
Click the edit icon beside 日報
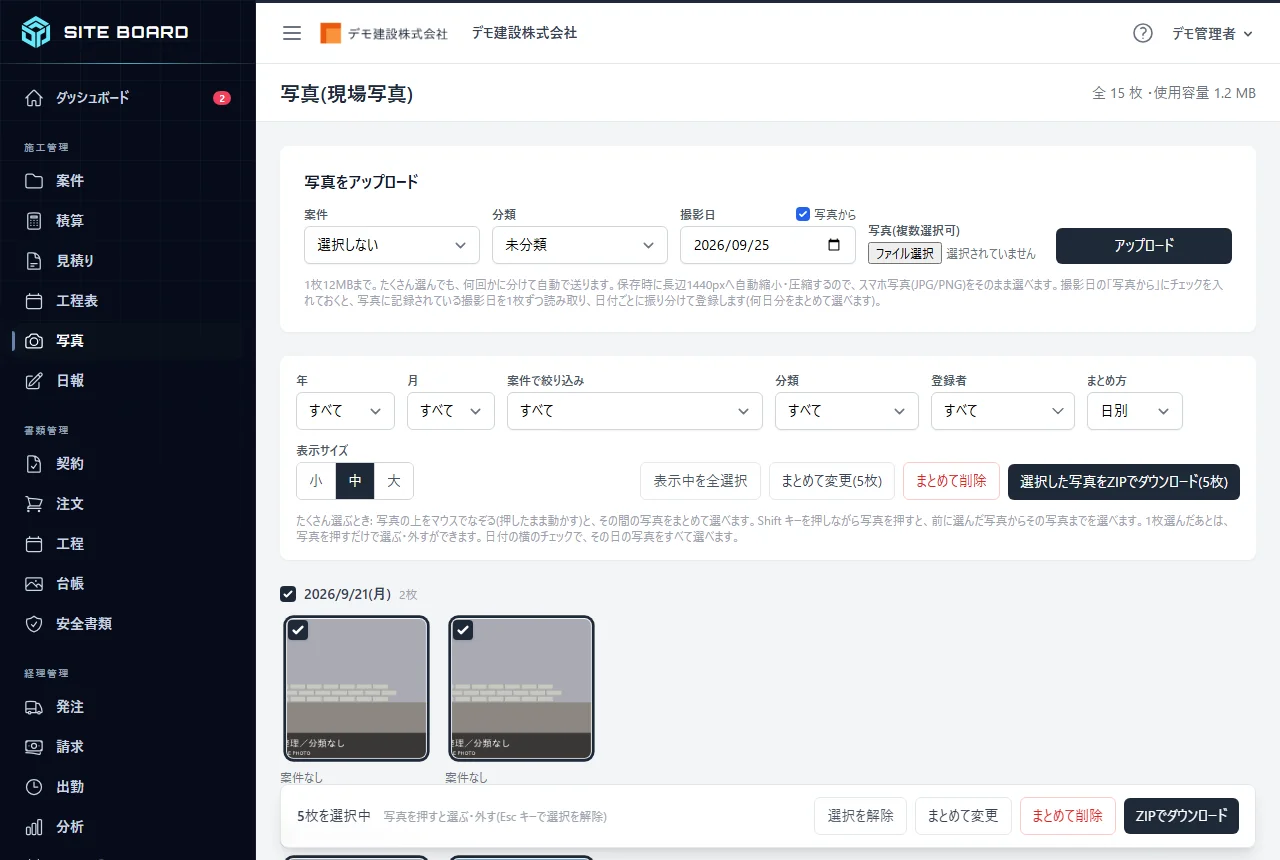coord(34,381)
